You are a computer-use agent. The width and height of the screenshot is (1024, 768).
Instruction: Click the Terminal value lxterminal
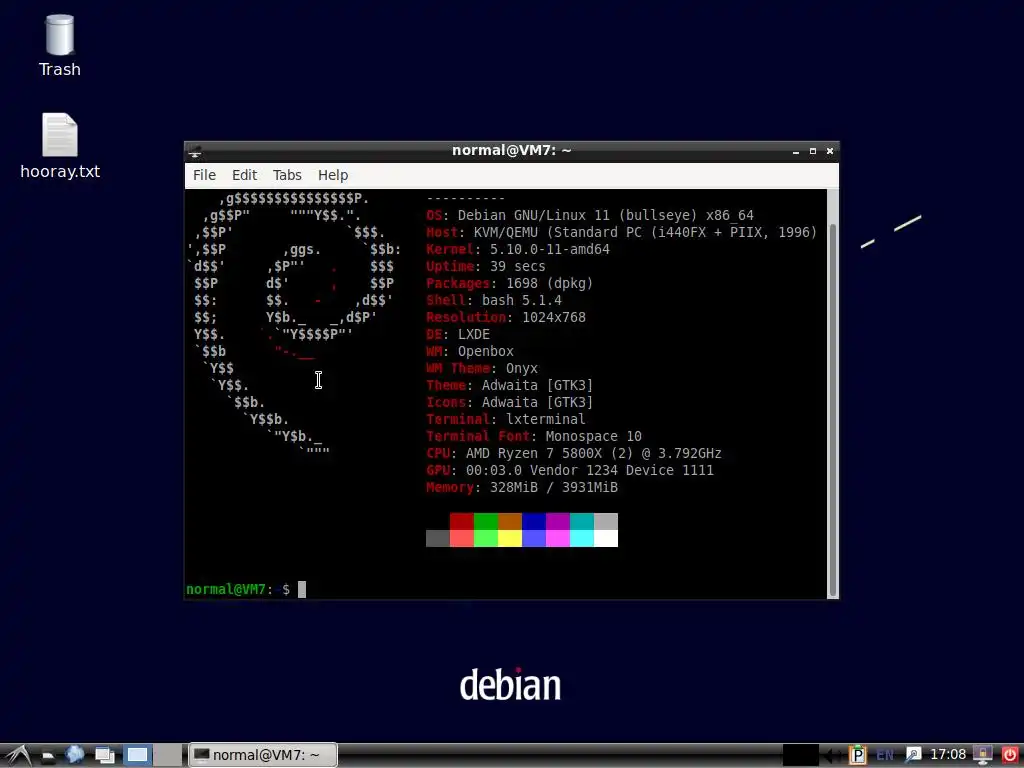point(546,419)
